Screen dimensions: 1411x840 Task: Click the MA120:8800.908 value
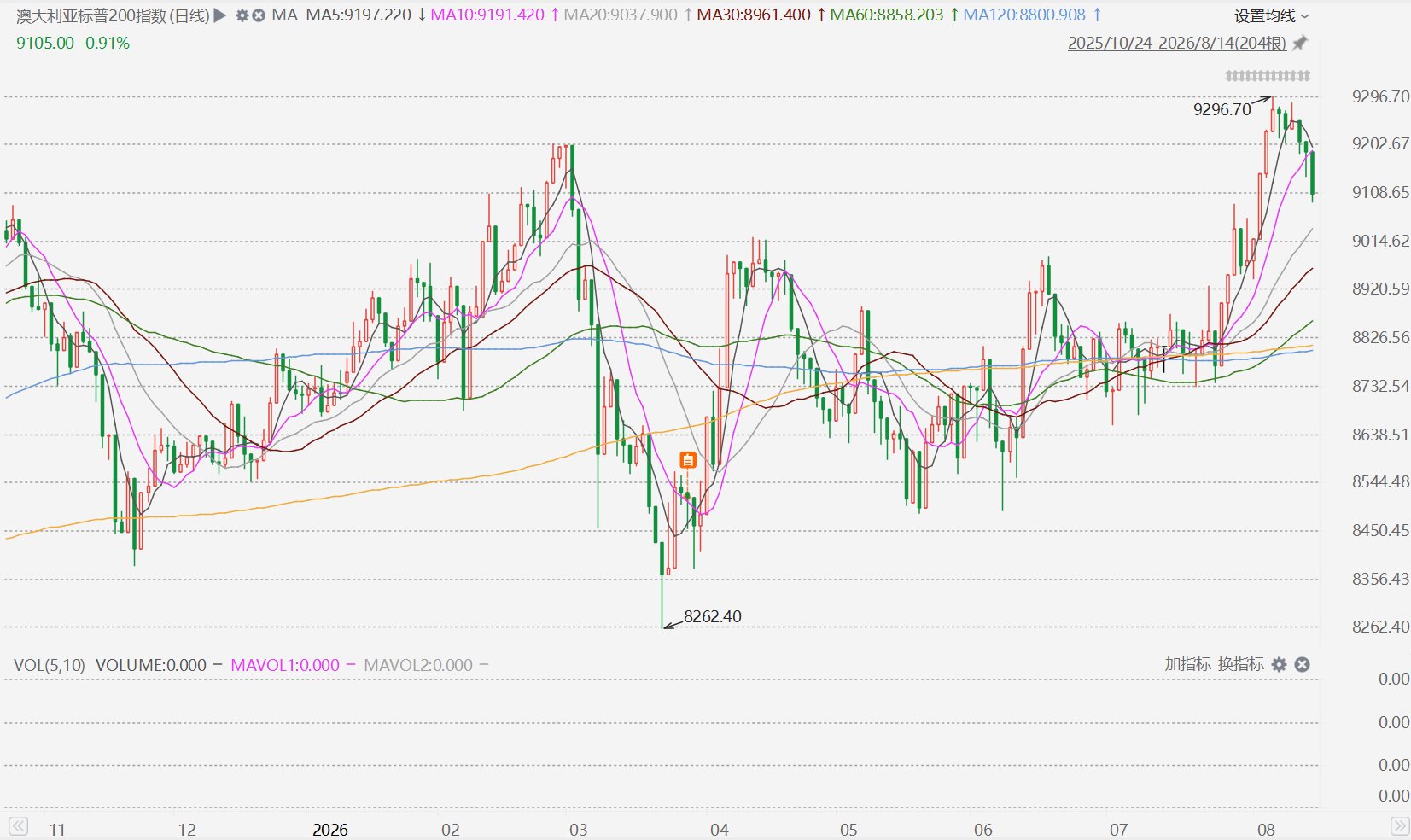coord(1024,15)
